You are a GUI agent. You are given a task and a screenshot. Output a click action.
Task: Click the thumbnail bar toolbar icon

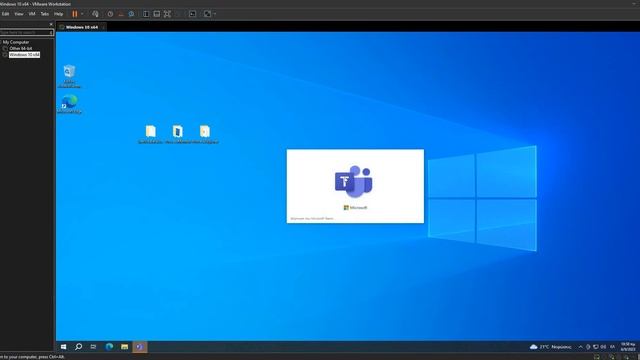click(x=157, y=14)
